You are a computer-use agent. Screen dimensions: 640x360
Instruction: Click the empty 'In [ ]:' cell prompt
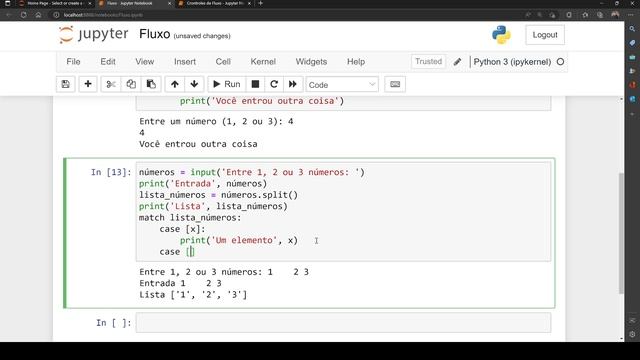click(113, 323)
